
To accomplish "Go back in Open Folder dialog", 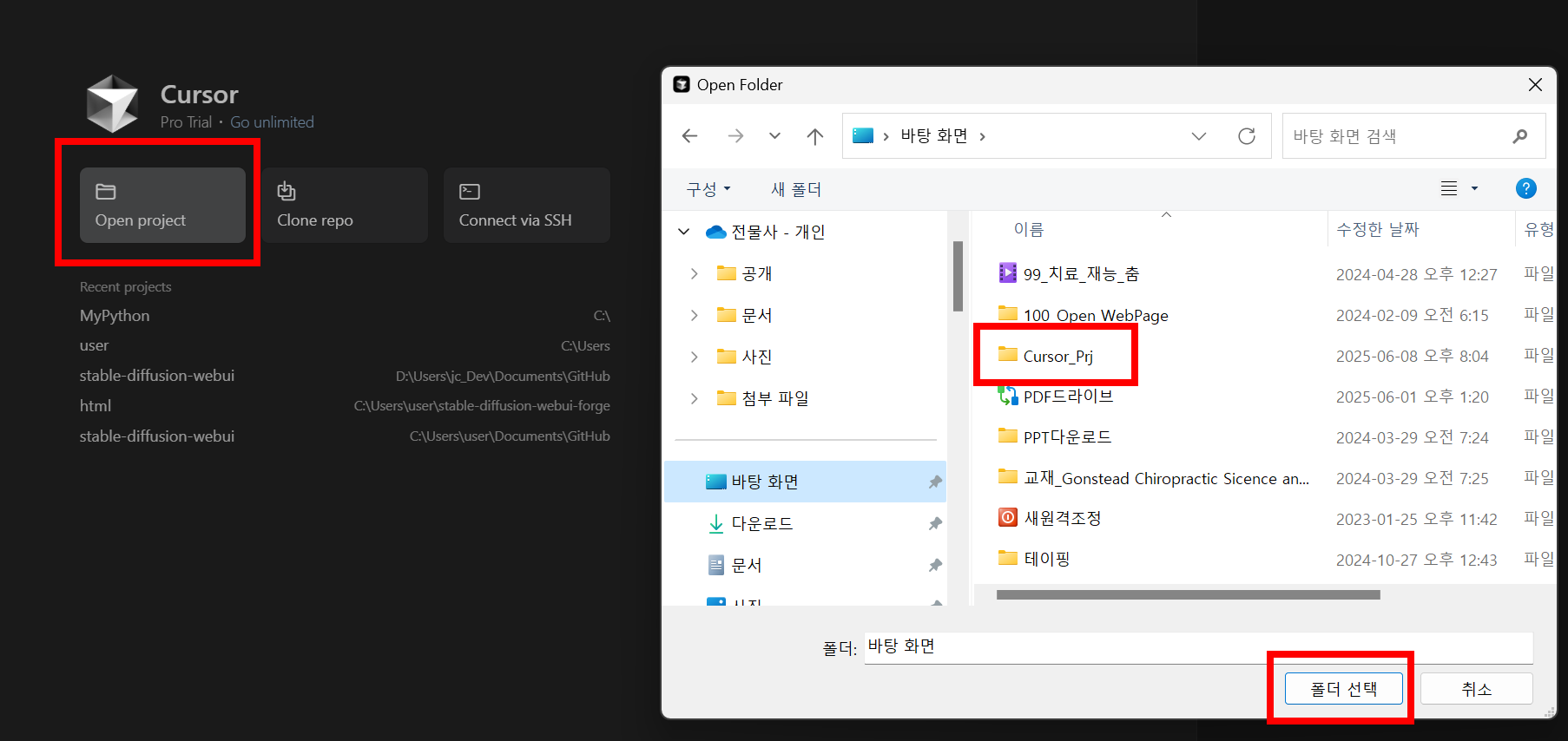I will click(690, 136).
